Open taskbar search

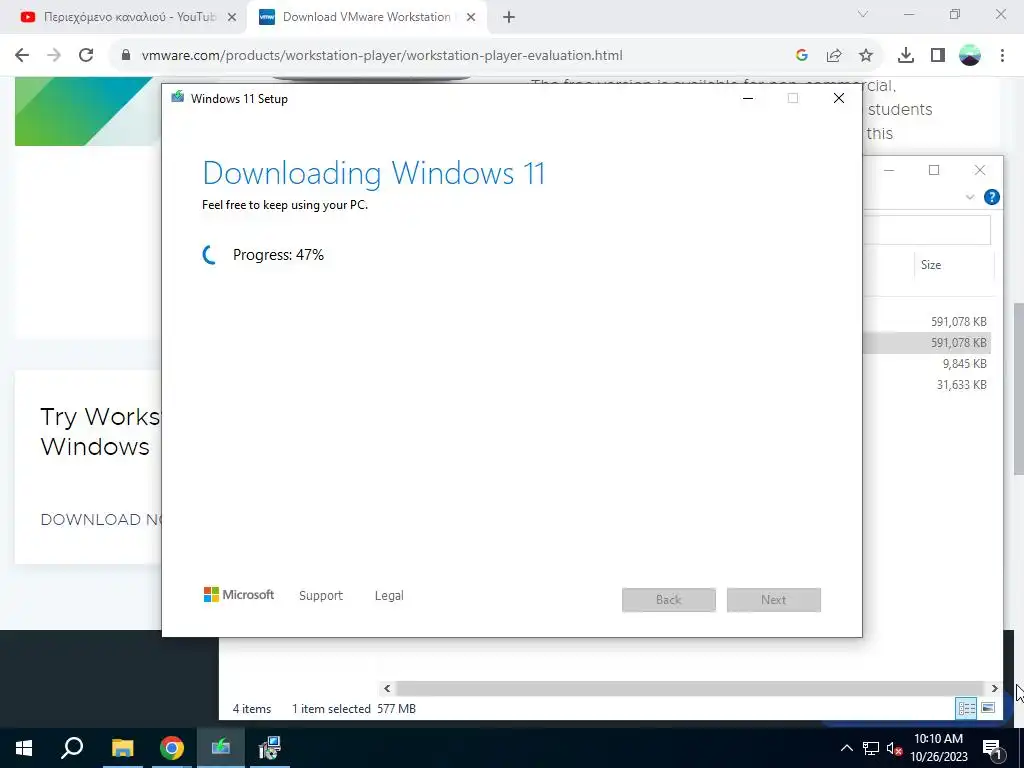pyautogui.click(x=72, y=748)
